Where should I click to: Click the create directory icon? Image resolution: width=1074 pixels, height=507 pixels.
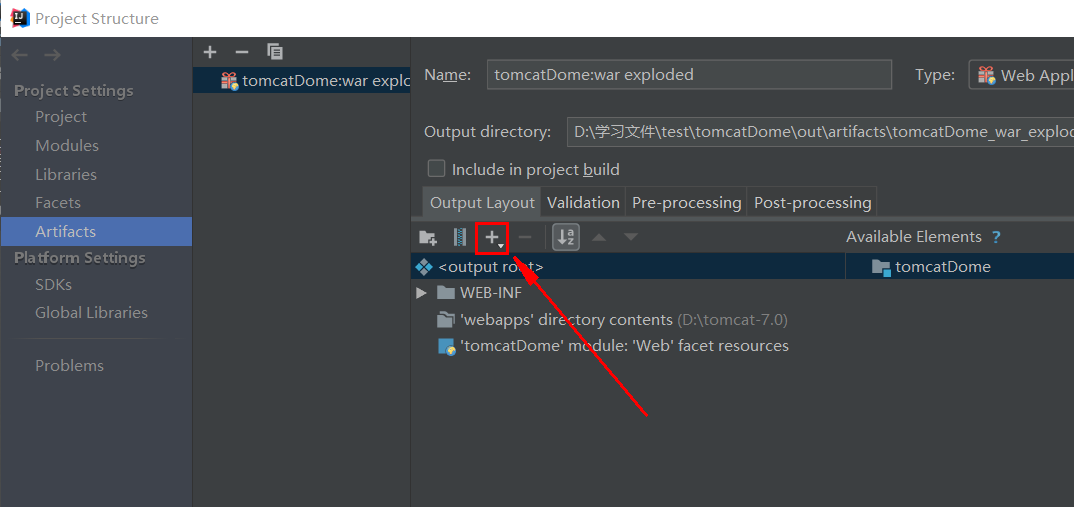click(x=428, y=238)
